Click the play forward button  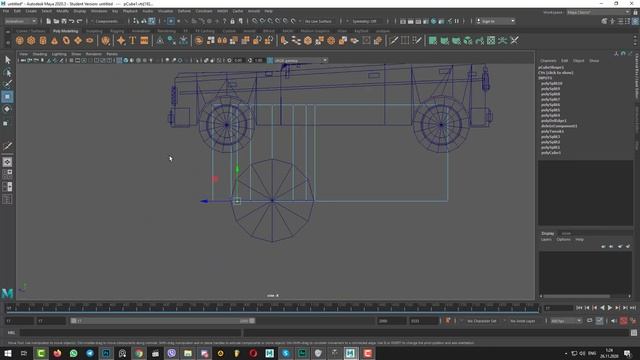610,308
